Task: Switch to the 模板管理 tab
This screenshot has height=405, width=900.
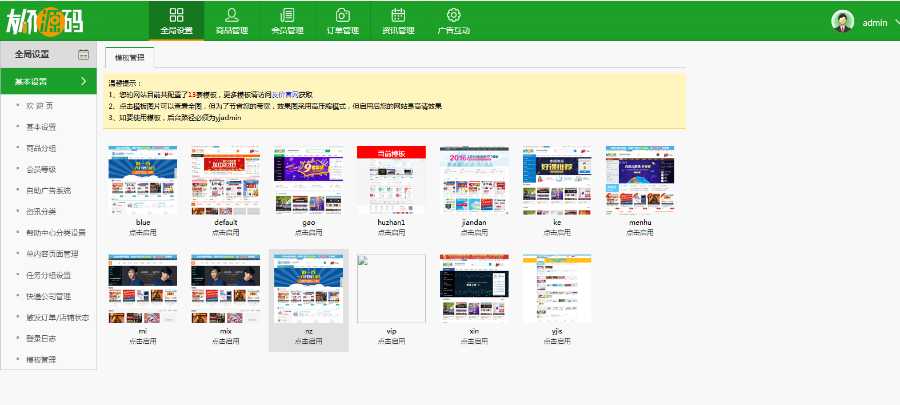Action: (x=129, y=58)
